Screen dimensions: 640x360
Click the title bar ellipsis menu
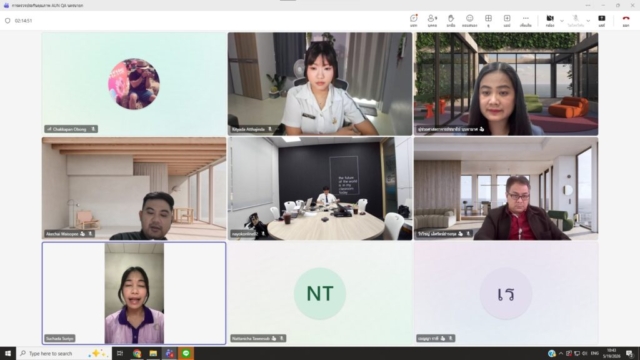588,5
